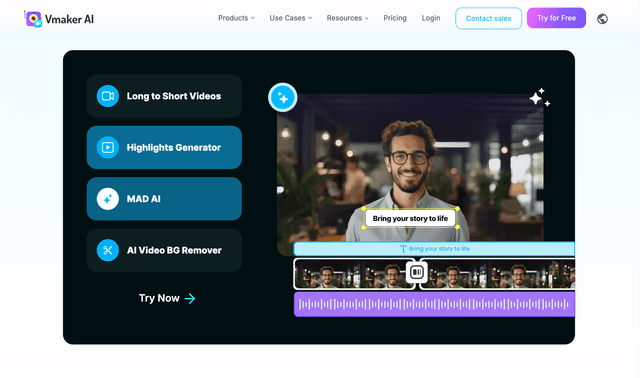Select the Bring your story to life text box
The height and width of the screenshot is (378, 640).
tap(410, 218)
